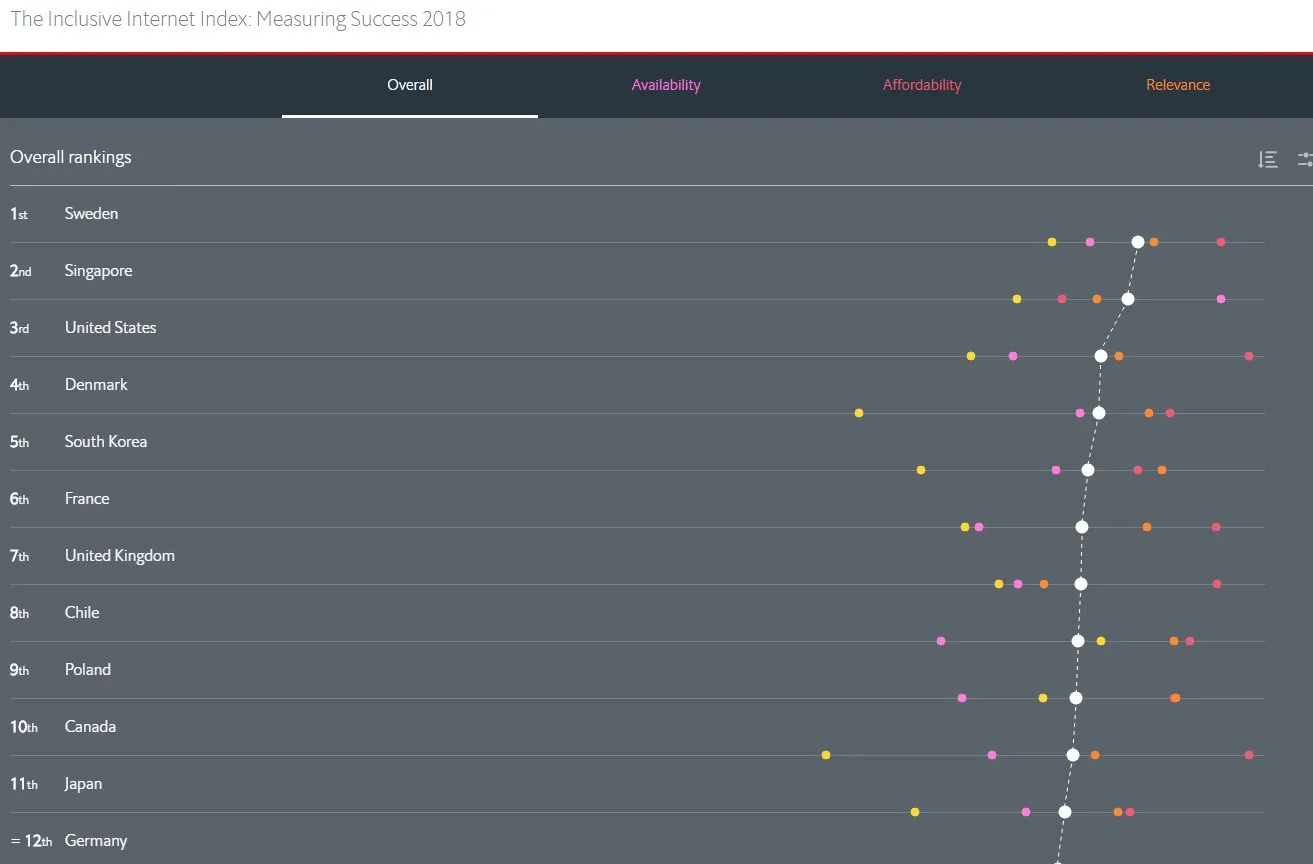
Task: Open the Singapore country row
Action: click(x=98, y=271)
